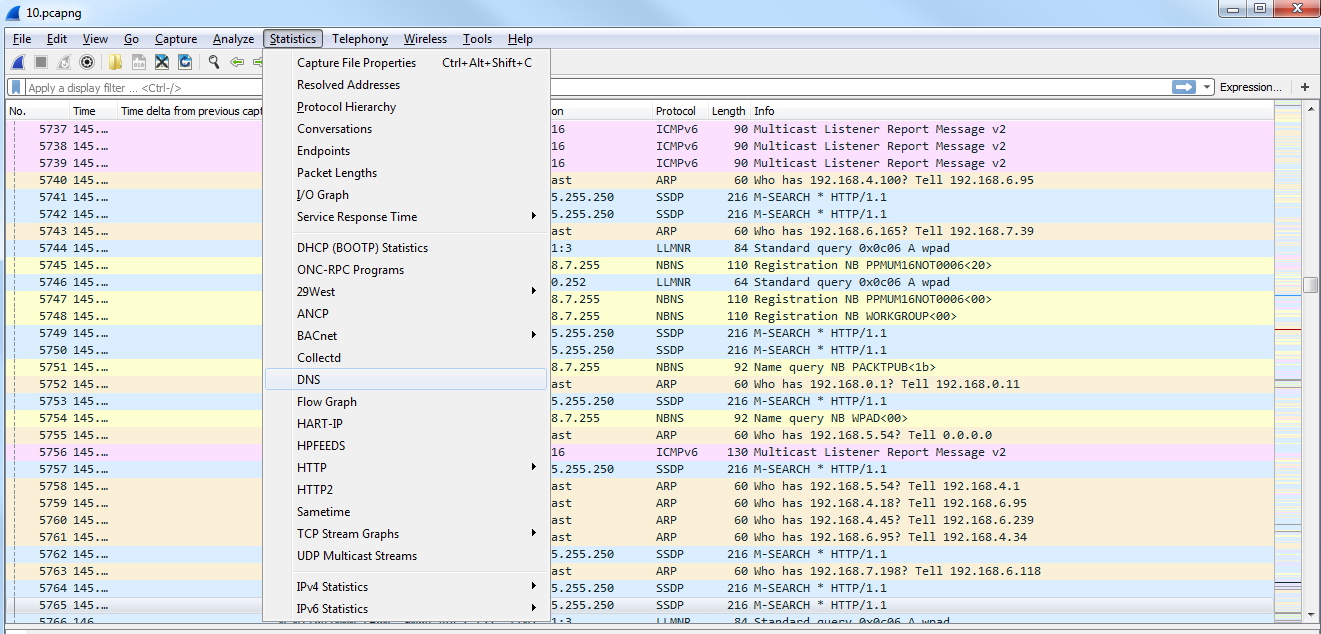Click the reload capture file icon
This screenshot has width=1321, height=634.
tap(185, 62)
